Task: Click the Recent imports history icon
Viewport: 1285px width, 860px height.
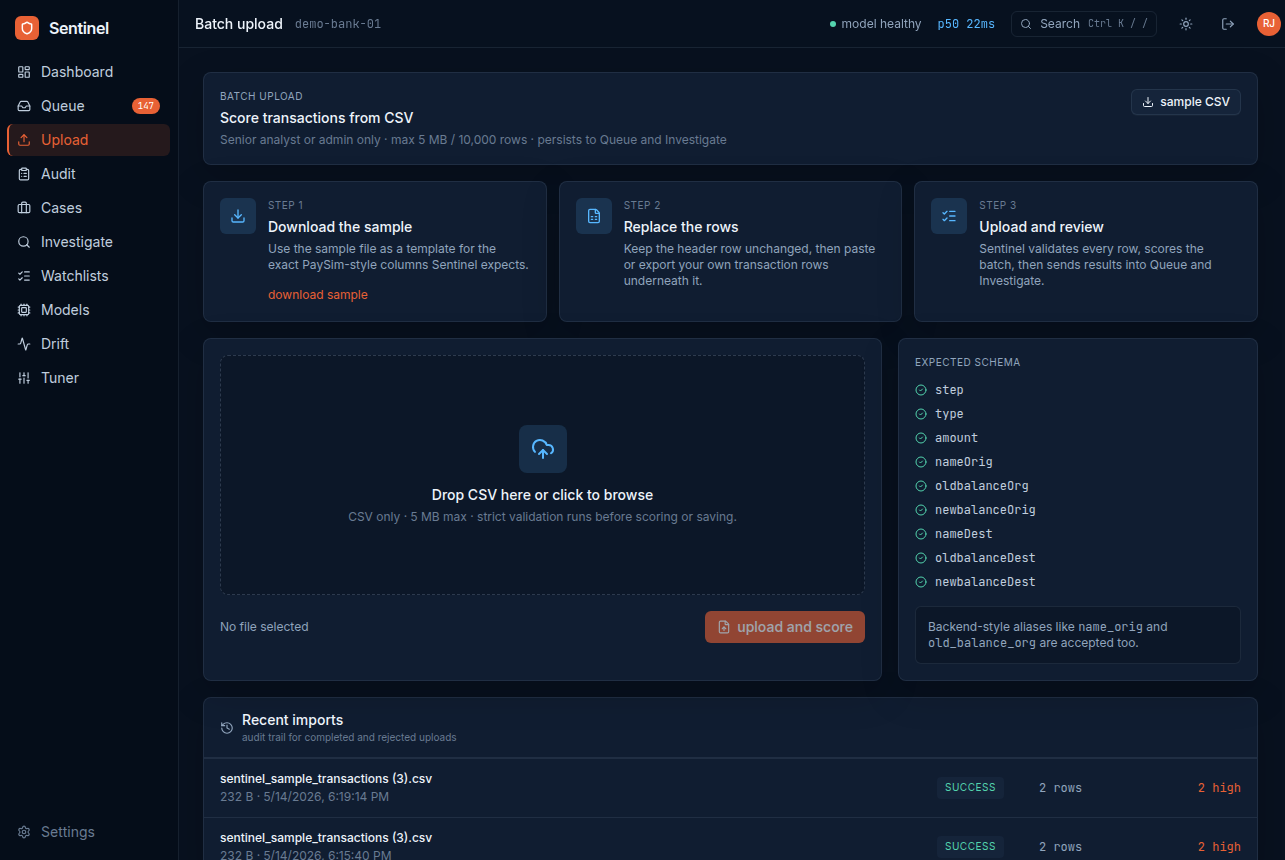Action: point(227,728)
